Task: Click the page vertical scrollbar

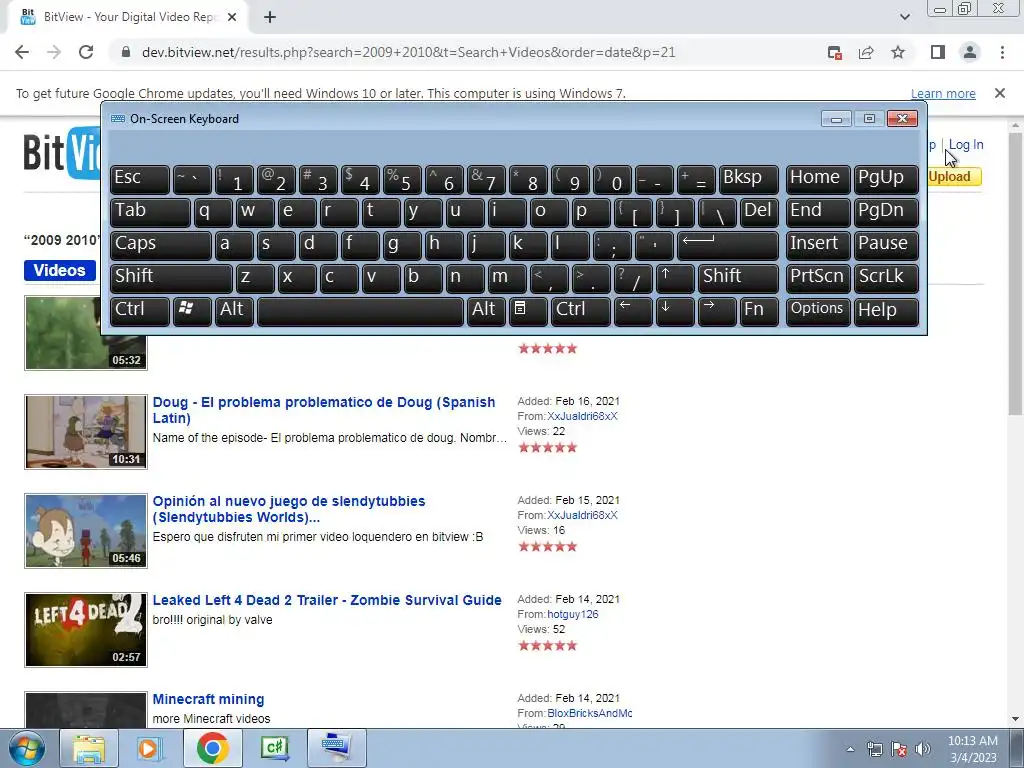Action: coord(1016,274)
